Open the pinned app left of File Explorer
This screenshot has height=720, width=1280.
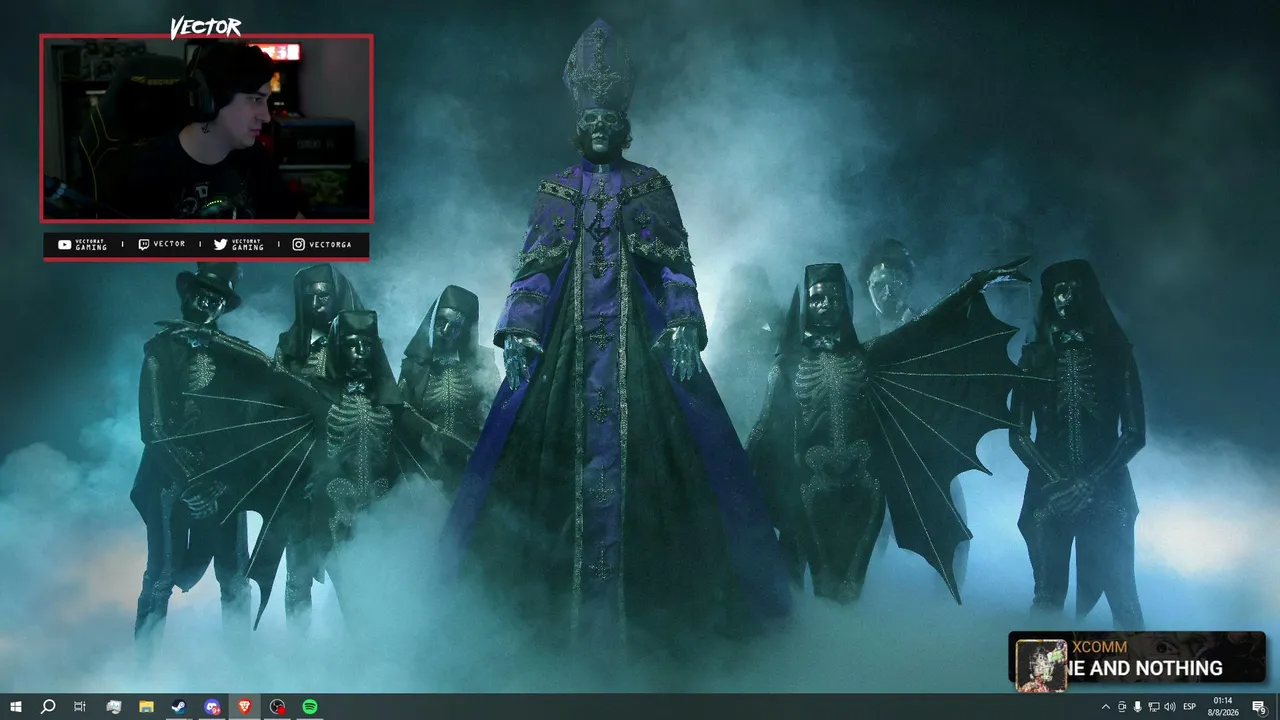(113, 707)
